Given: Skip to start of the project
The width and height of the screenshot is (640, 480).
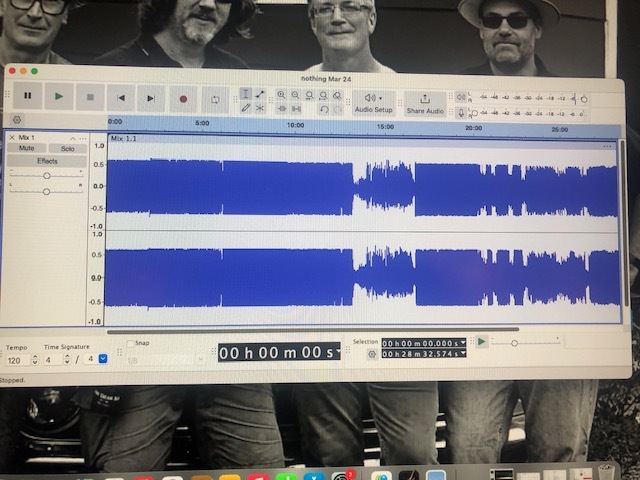Looking at the screenshot, I should point(121,98).
